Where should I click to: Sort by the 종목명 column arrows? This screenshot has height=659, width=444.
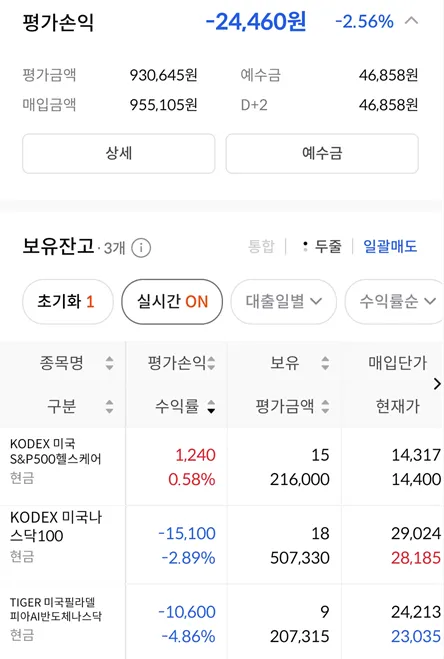pos(109,363)
